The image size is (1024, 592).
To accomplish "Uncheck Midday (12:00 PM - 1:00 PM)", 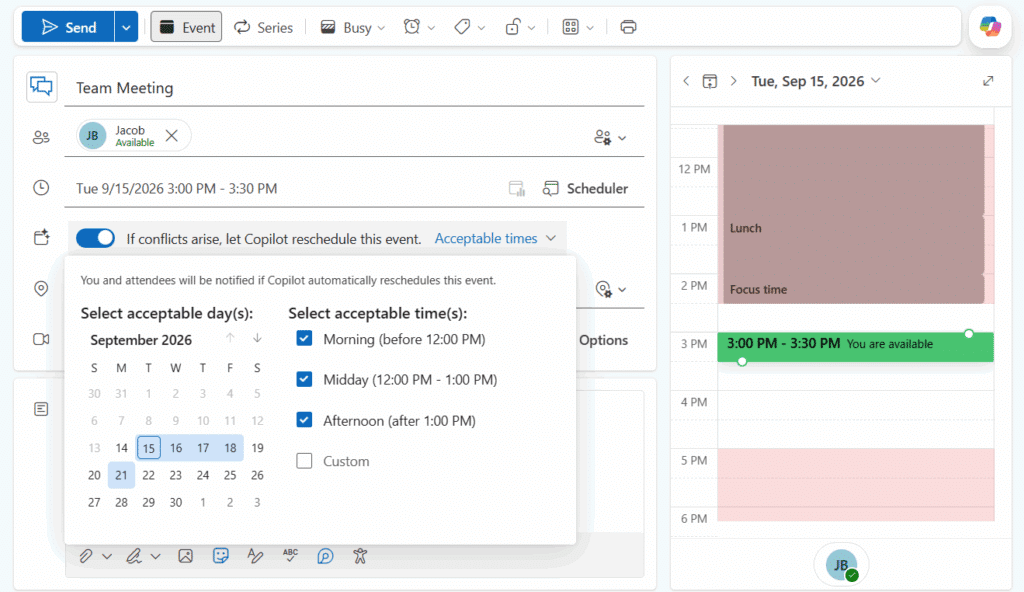I will pyautogui.click(x=304, y=379).
